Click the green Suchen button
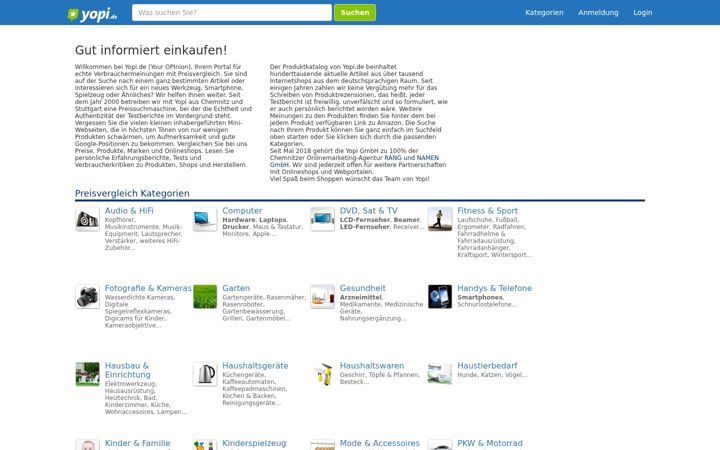This screenshot has width=720, height=450. click(355, 12)
